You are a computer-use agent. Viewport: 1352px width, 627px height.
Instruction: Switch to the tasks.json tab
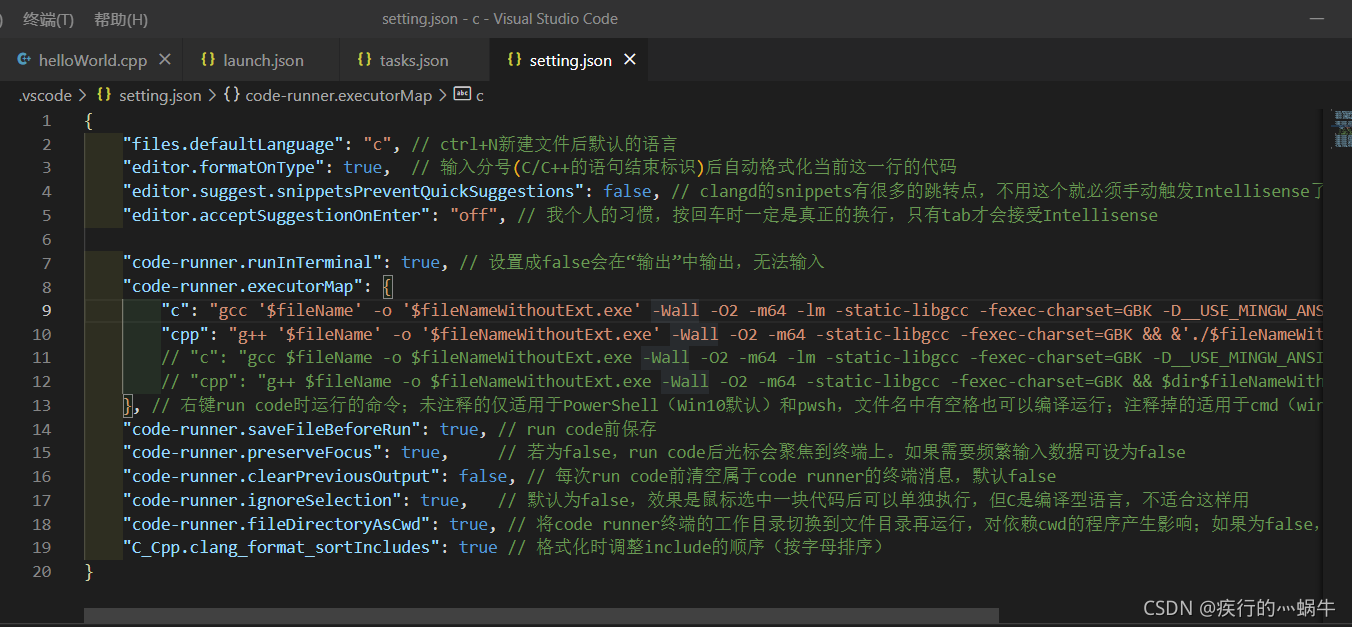(x=414, y=60)
